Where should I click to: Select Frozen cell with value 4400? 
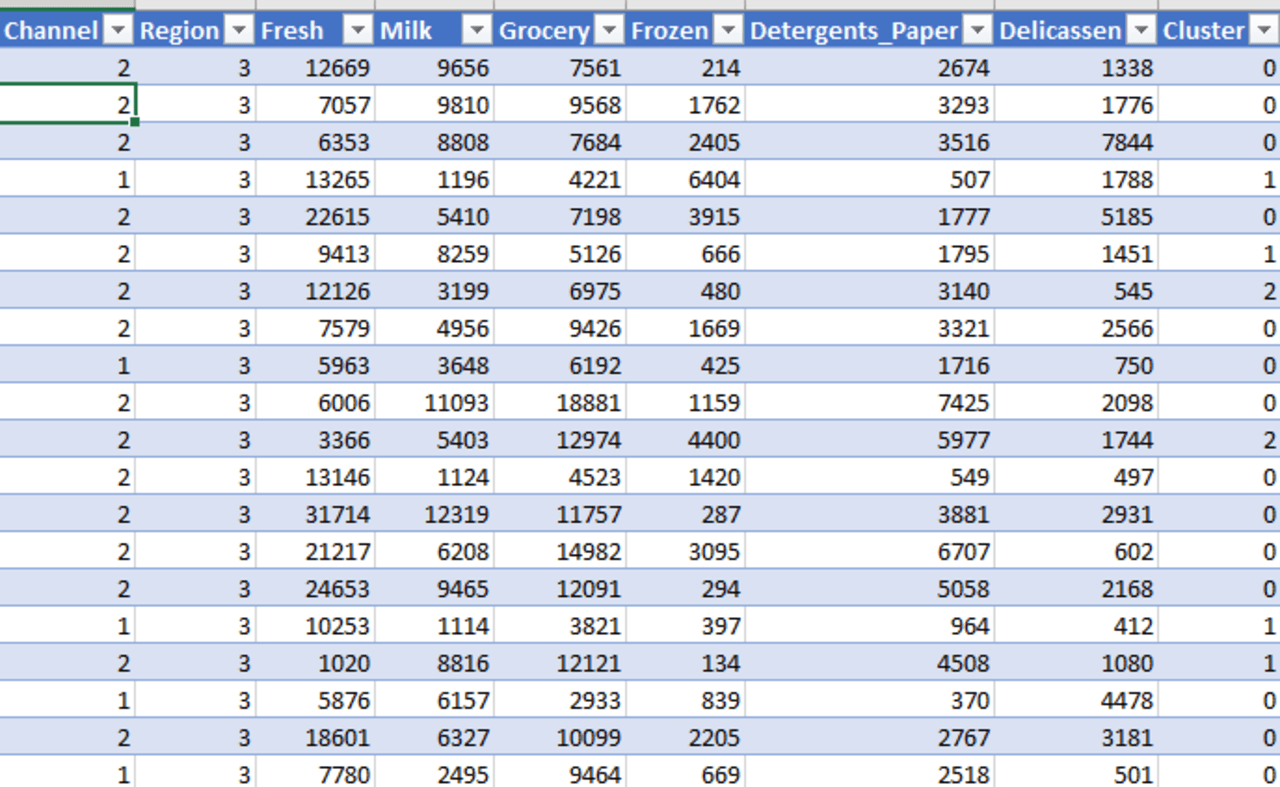[x=686, y=440]
